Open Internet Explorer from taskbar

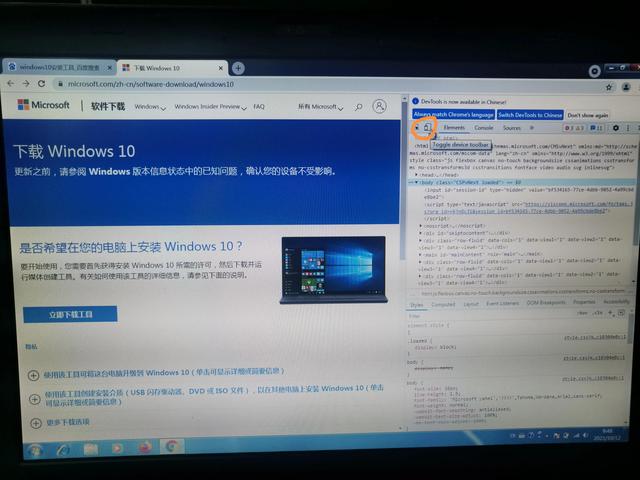coord(63,449)
